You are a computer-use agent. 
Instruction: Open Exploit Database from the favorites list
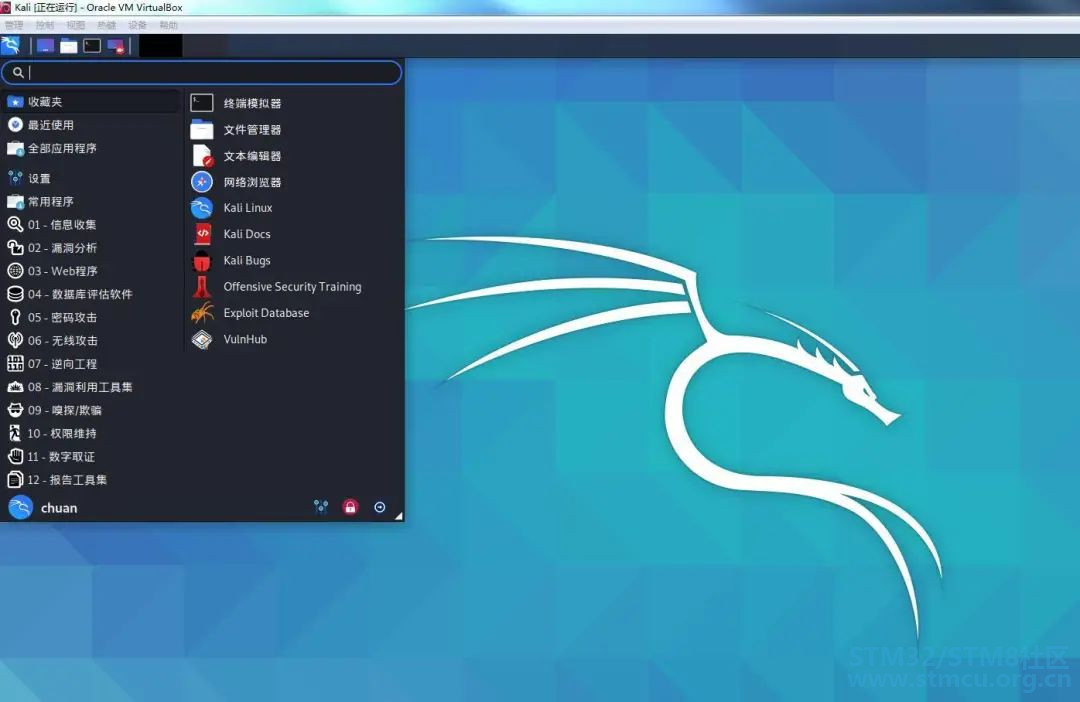[265, 313]
